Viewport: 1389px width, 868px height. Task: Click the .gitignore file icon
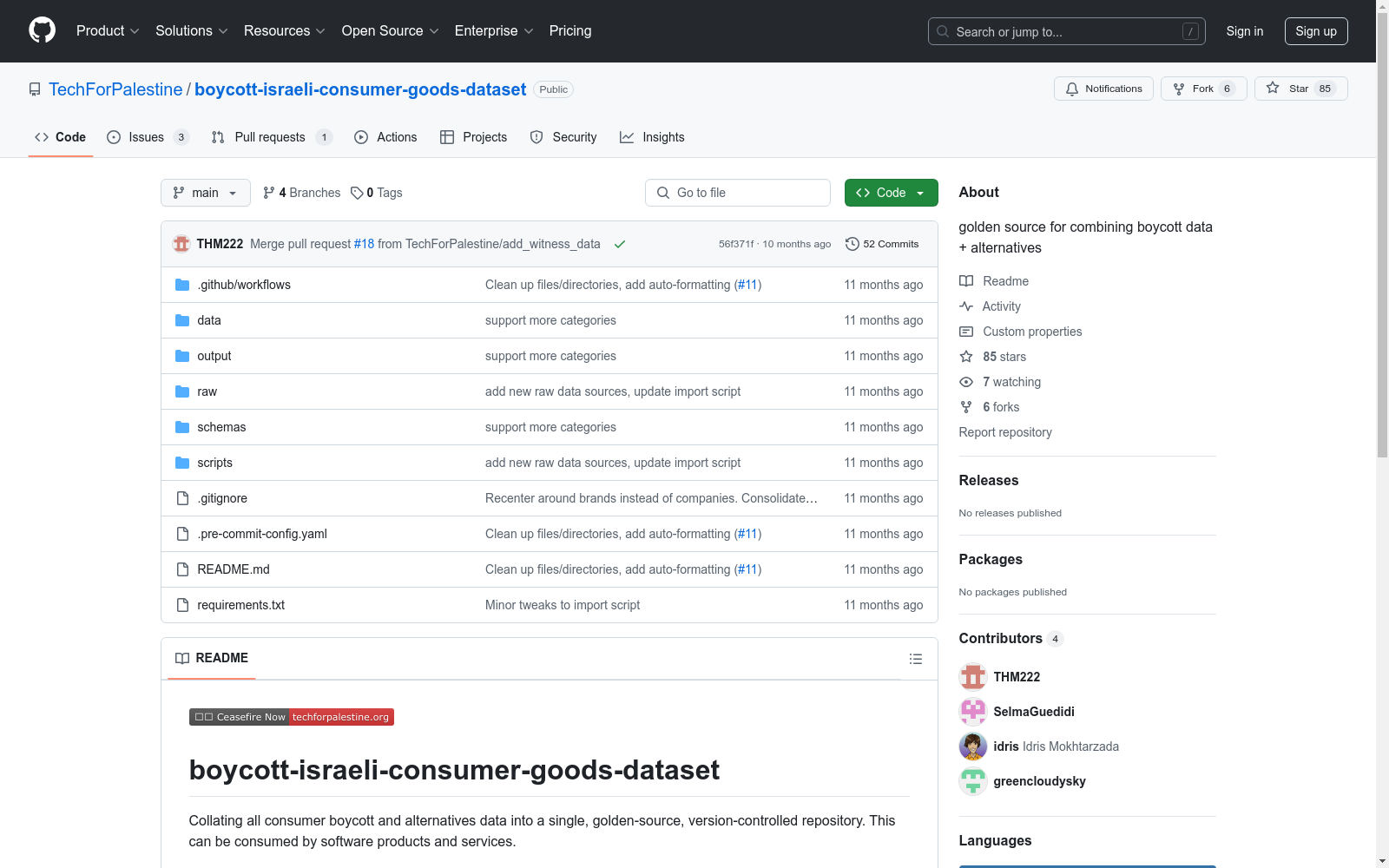(182, 498)
